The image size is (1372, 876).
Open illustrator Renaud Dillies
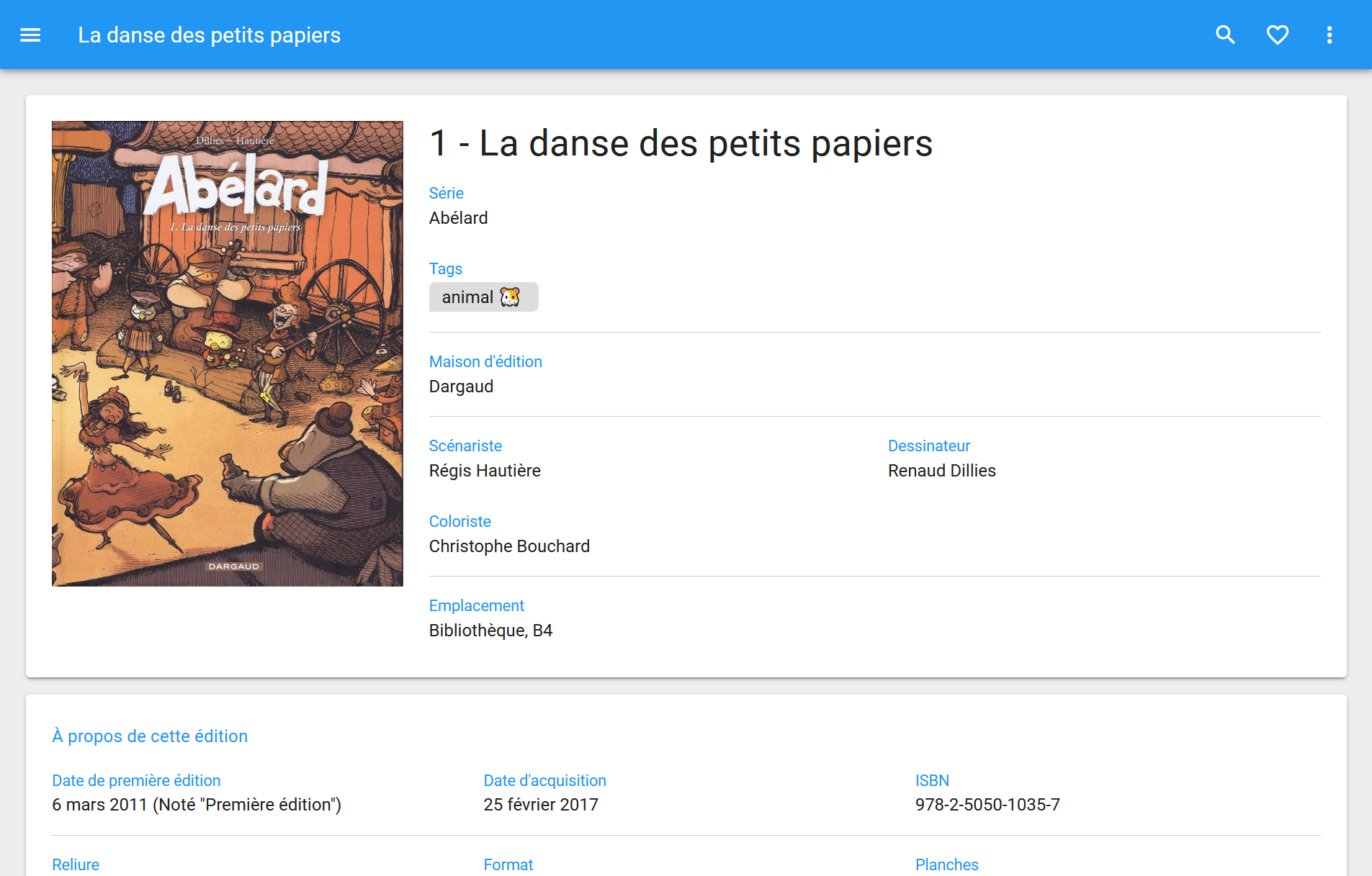pos(941,471)
